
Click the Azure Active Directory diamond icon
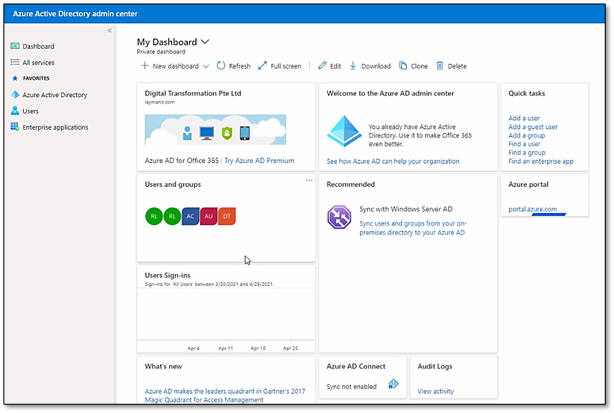(x=15, y=94)
